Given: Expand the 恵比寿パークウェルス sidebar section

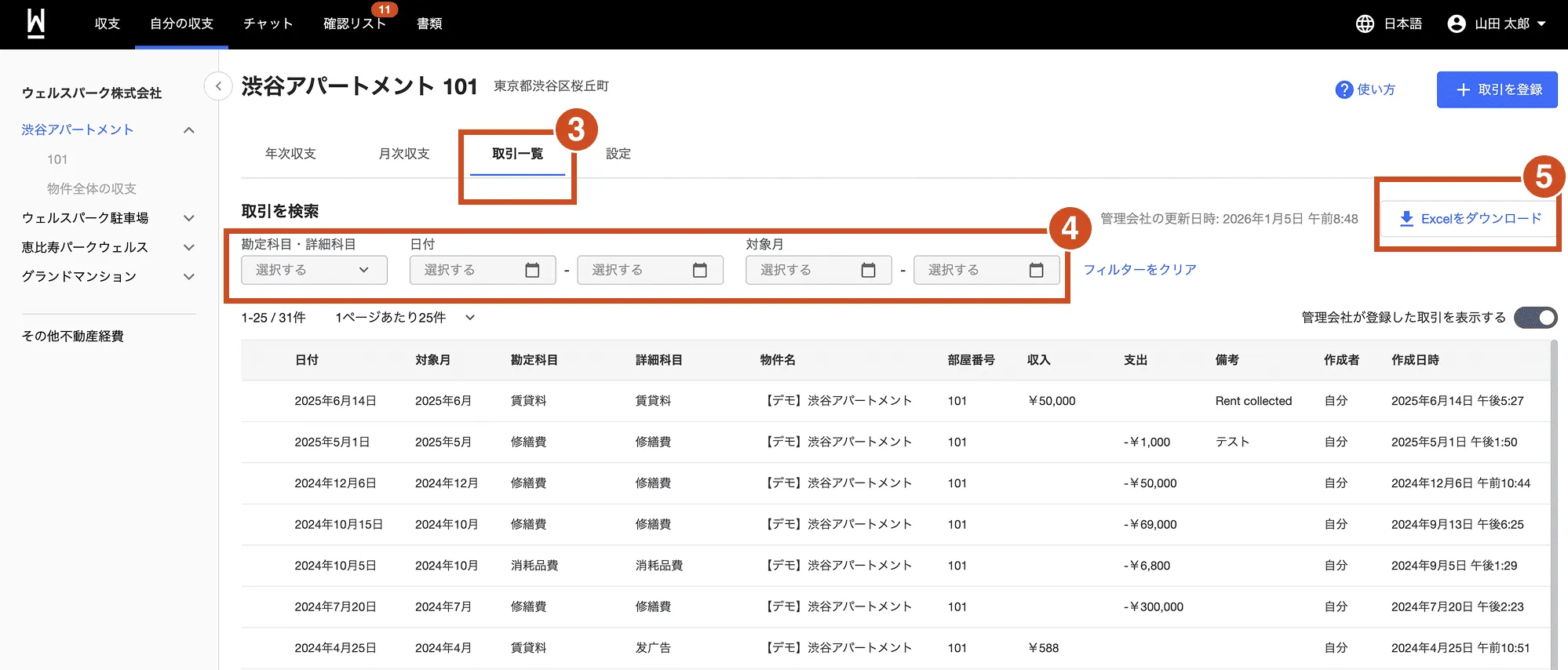Looking at the screenshot, I should (x=188, y=247).
